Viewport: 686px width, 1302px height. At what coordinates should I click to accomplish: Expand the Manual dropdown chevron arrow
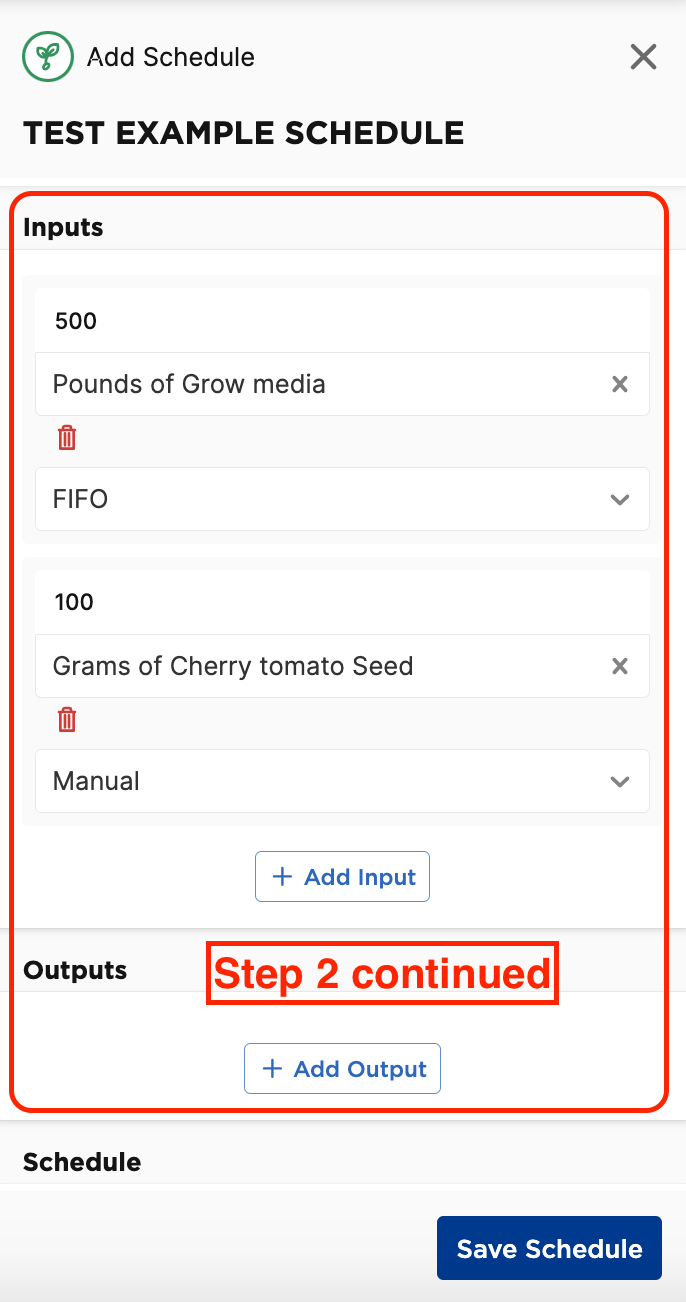pos(620,781)
